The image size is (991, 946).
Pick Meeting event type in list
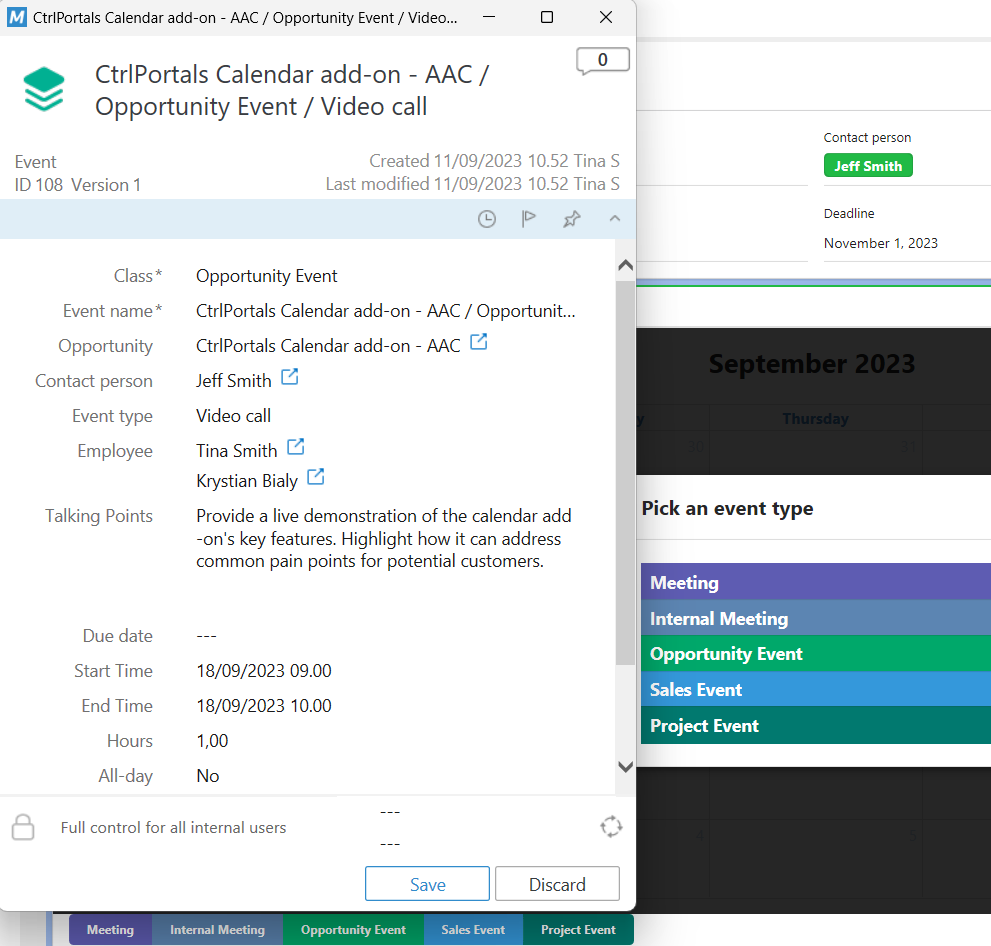pyautogui.click(x=816, y=581)
